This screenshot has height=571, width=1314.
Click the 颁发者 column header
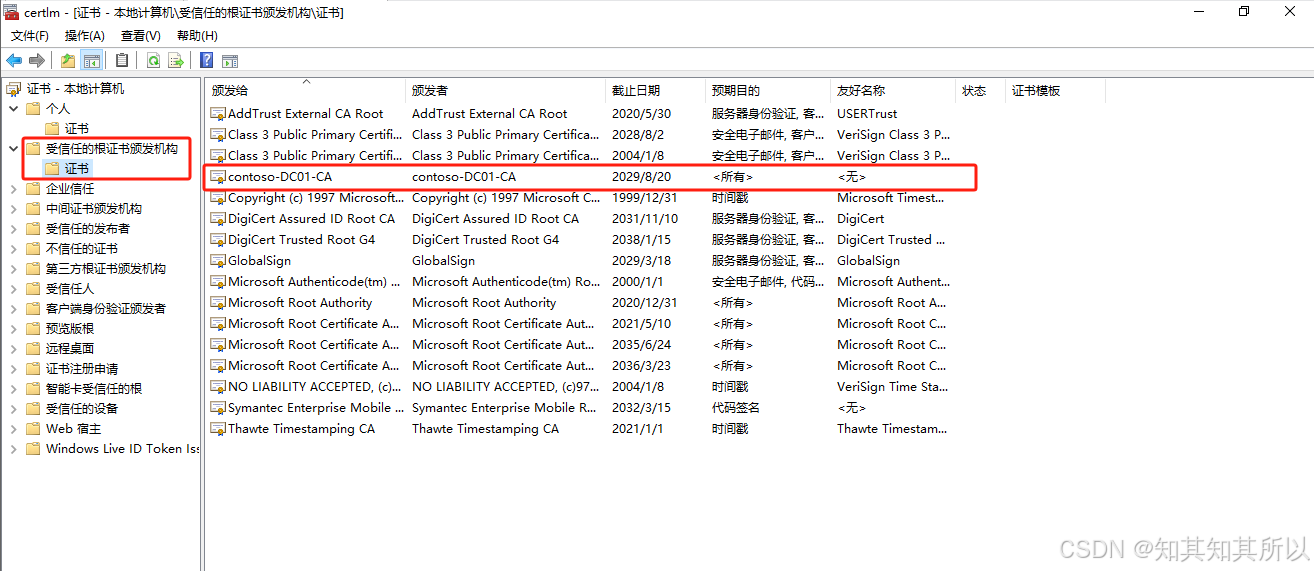point(430,91)
